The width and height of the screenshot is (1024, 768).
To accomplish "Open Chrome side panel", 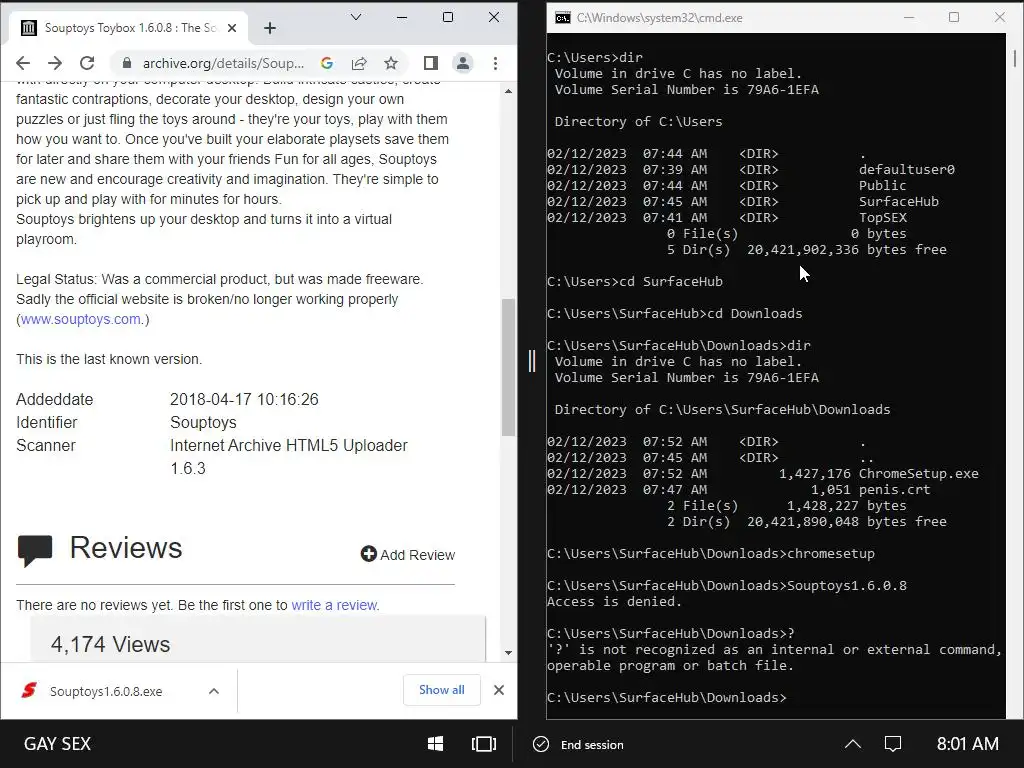I will [x=430, y=63].
